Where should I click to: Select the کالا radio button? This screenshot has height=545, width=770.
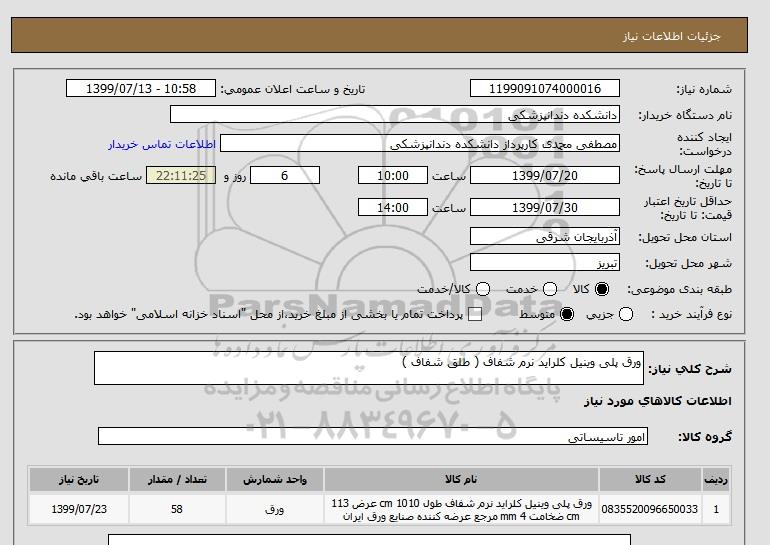(x=602, y=289)
